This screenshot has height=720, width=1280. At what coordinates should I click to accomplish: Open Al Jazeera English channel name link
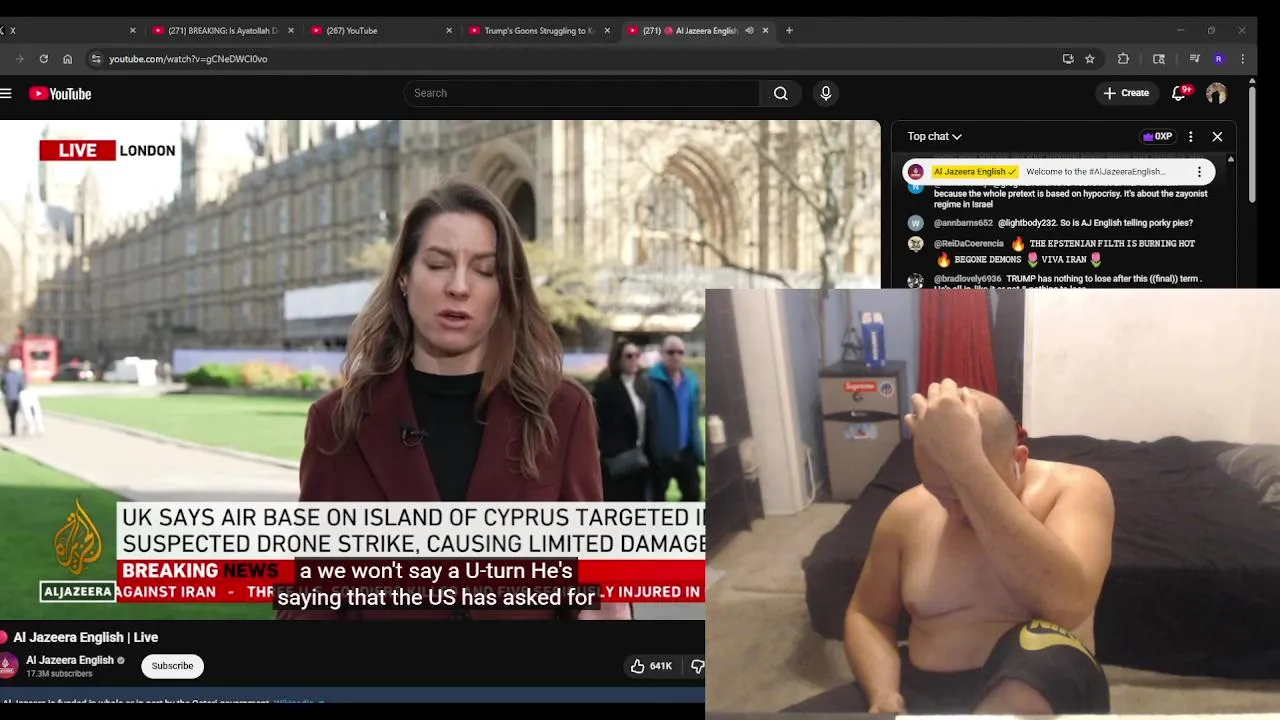click(x=70, y=660)
